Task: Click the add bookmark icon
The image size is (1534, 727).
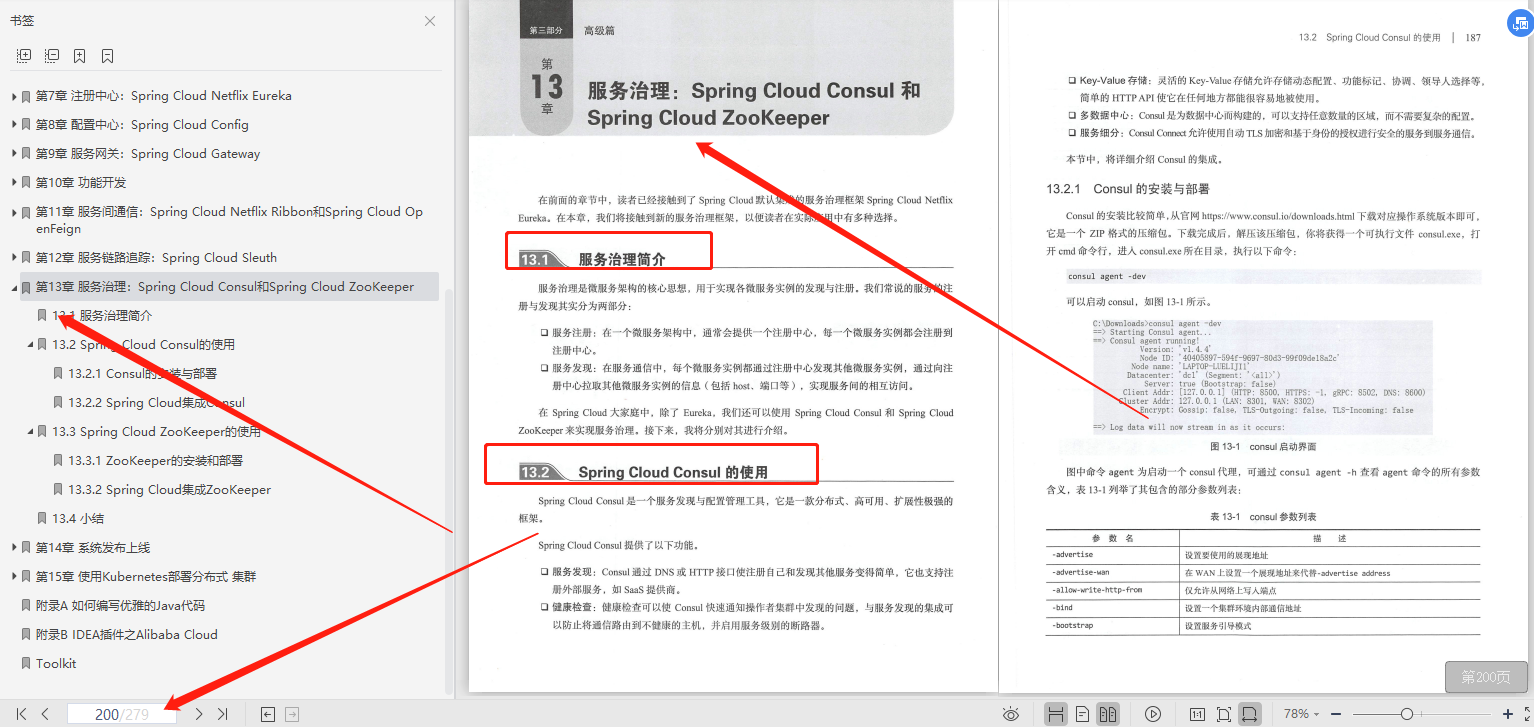Action: tap(79, 55)
